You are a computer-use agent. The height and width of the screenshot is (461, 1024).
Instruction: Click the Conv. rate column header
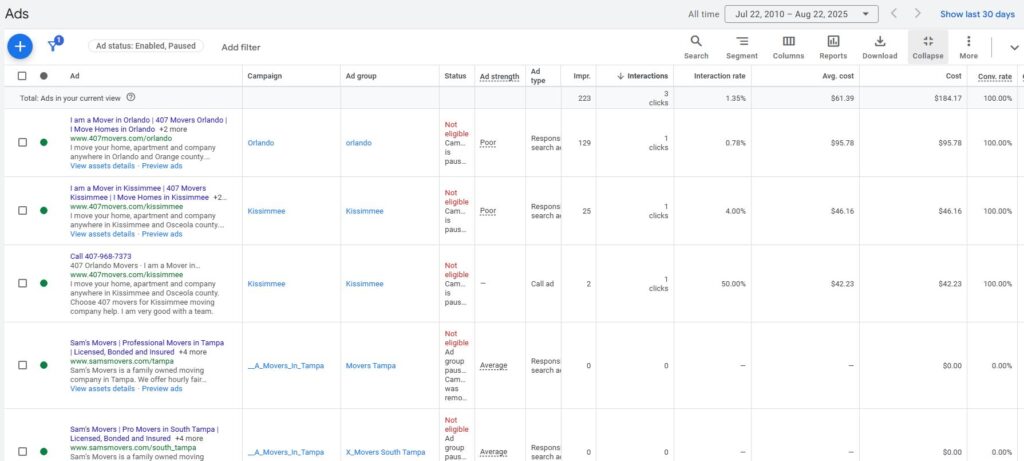(995, 76)
